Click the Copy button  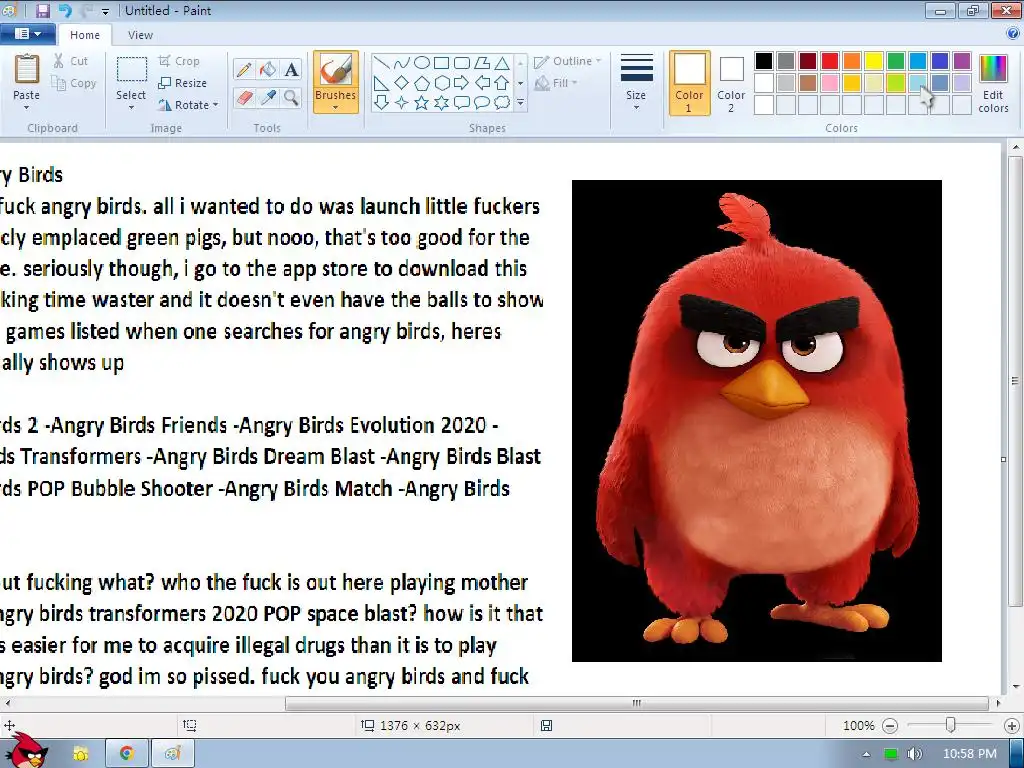[74, 83]
